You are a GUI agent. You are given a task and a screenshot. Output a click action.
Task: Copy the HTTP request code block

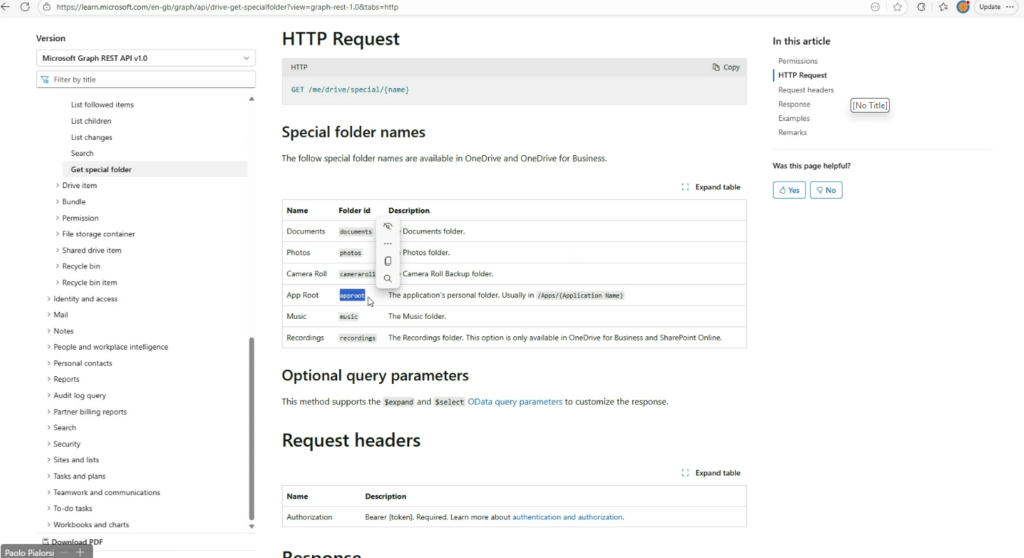click(x=726, y=67)
